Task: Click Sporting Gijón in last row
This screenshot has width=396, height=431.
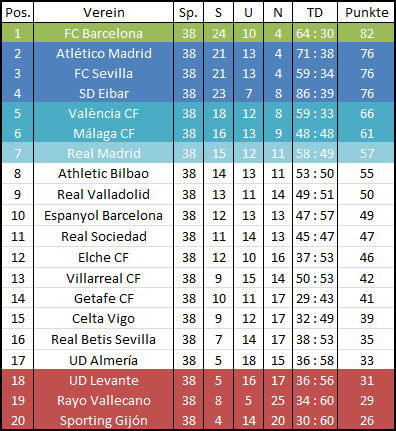Action: coord(103,420)
